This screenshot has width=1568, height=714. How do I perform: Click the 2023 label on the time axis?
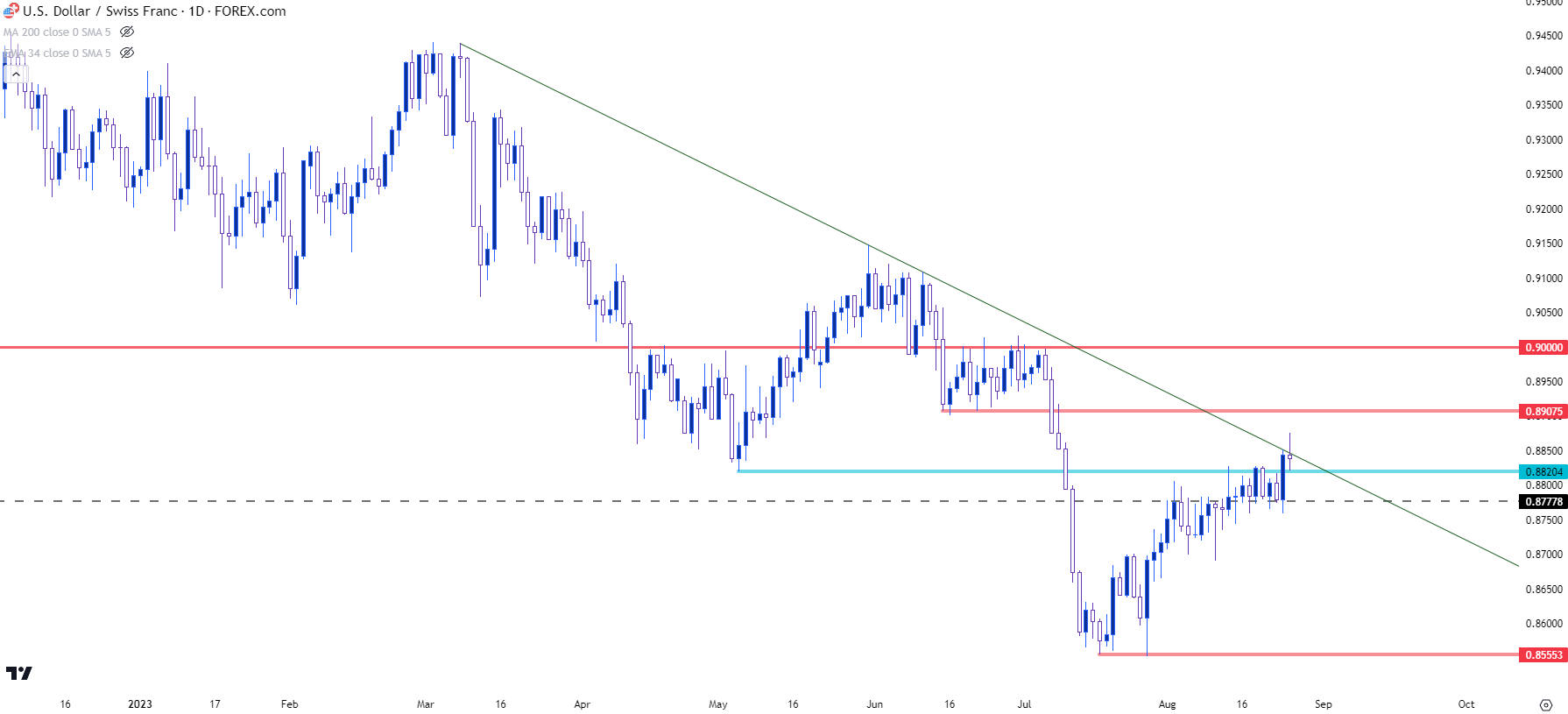tap(140, 704)
